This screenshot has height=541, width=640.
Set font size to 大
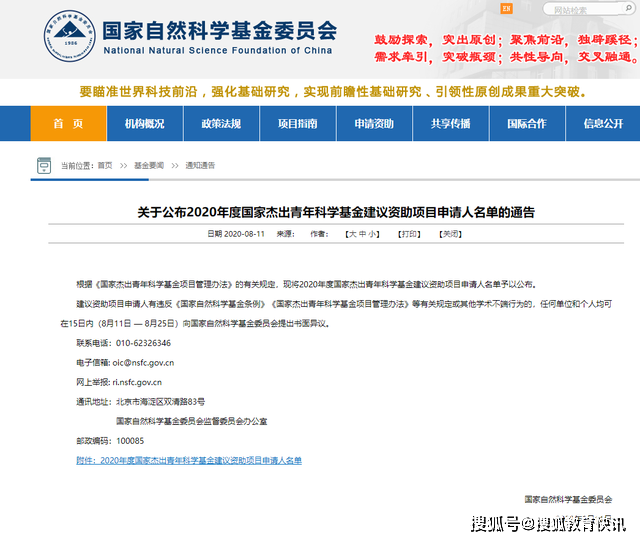pos(353,234)
